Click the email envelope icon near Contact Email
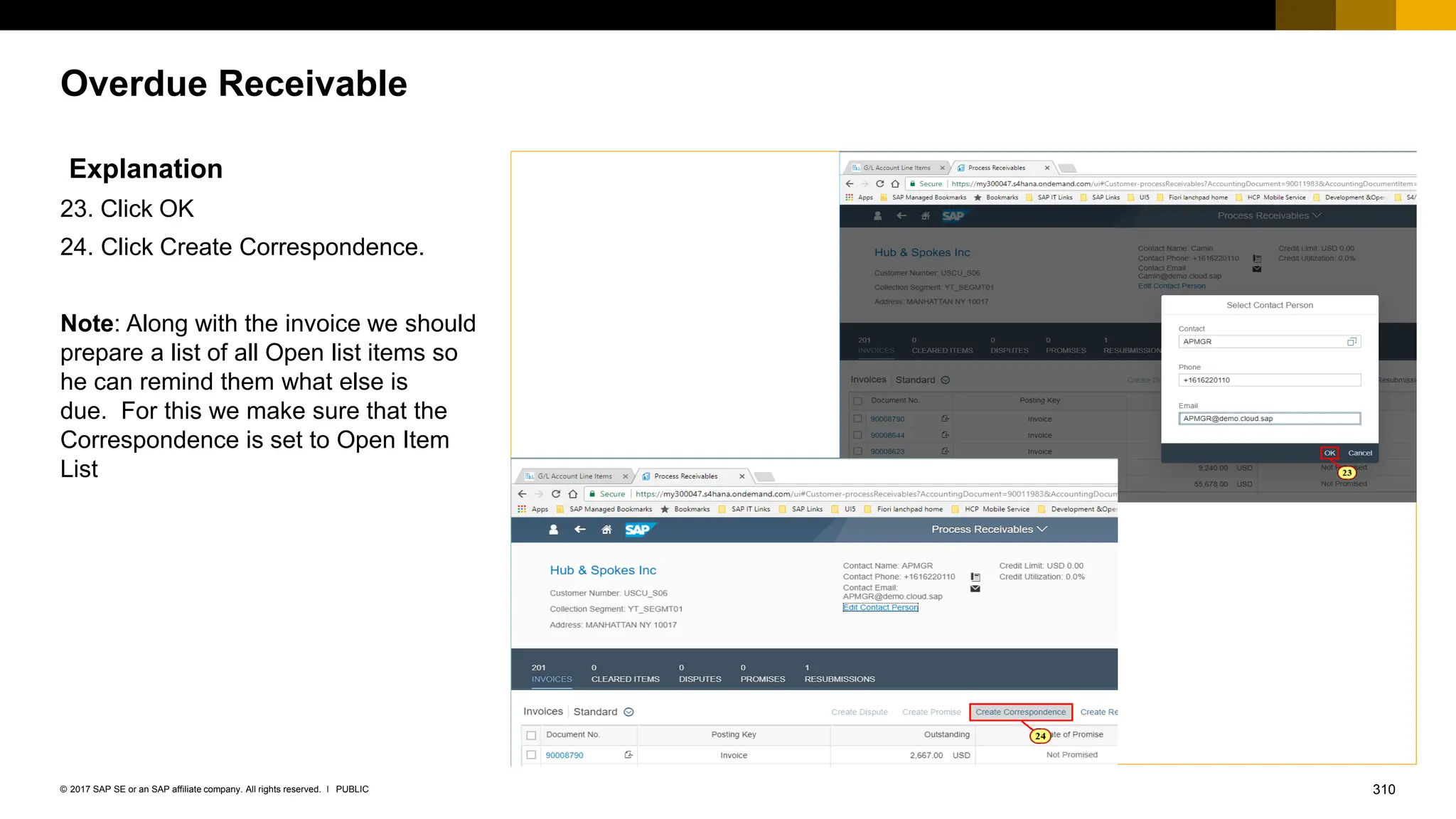Viewport: 1456px width, 819px height. pos(975,589)
